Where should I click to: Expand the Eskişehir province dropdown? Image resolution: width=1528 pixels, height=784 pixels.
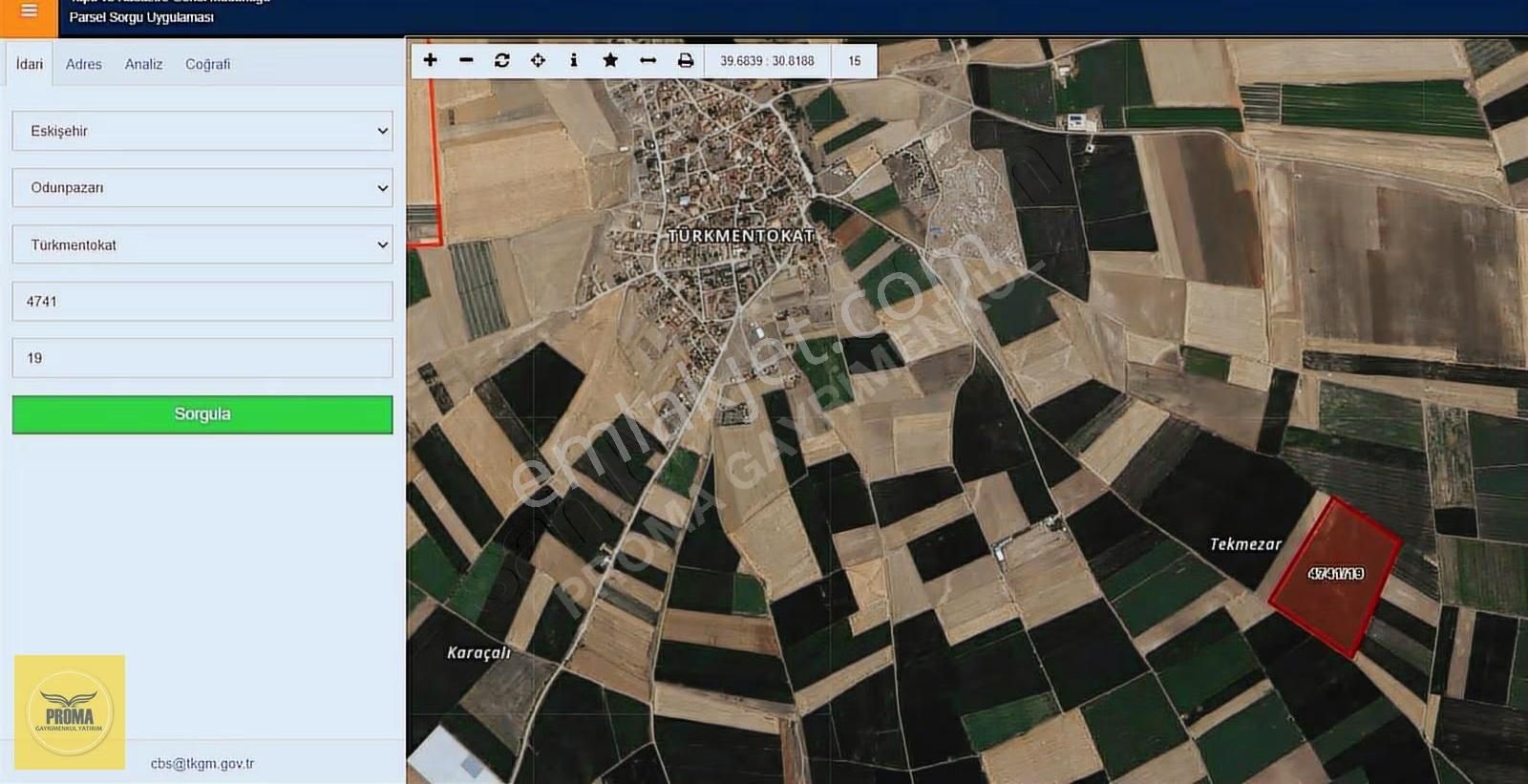click(x=202, y=131)
